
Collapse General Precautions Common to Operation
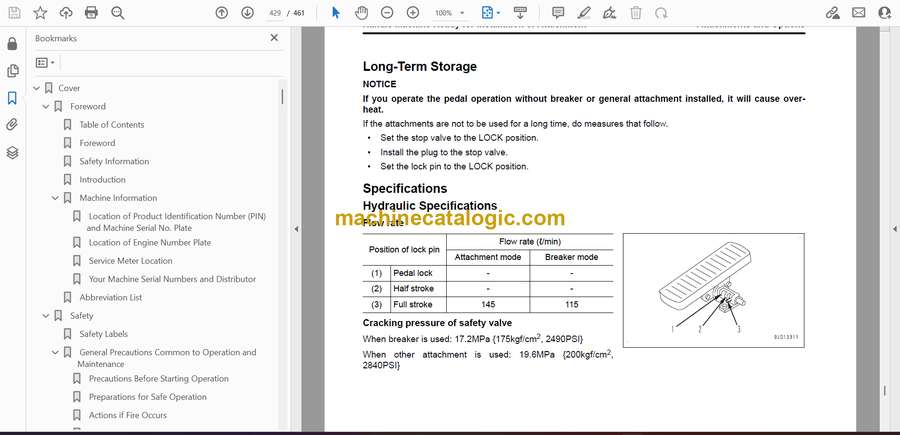click(55, 352)
